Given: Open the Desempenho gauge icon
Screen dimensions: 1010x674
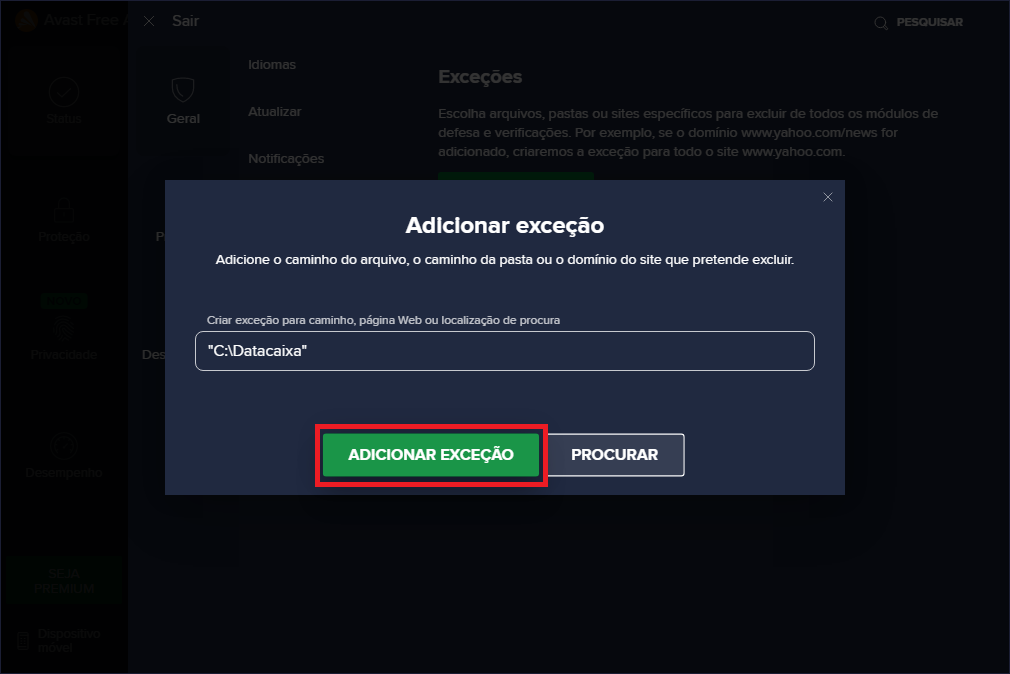Looking at the screenshot, I should 64,446.
